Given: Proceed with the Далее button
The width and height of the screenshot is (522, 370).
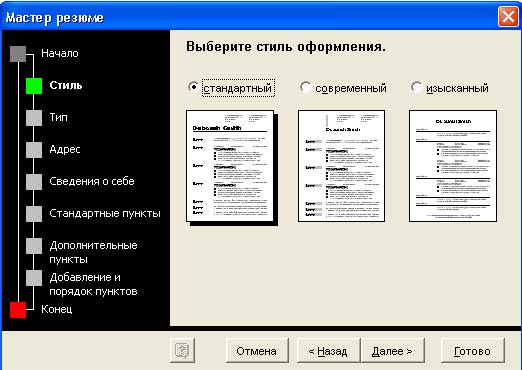Looking at the screenshot, I should point(392,351).
